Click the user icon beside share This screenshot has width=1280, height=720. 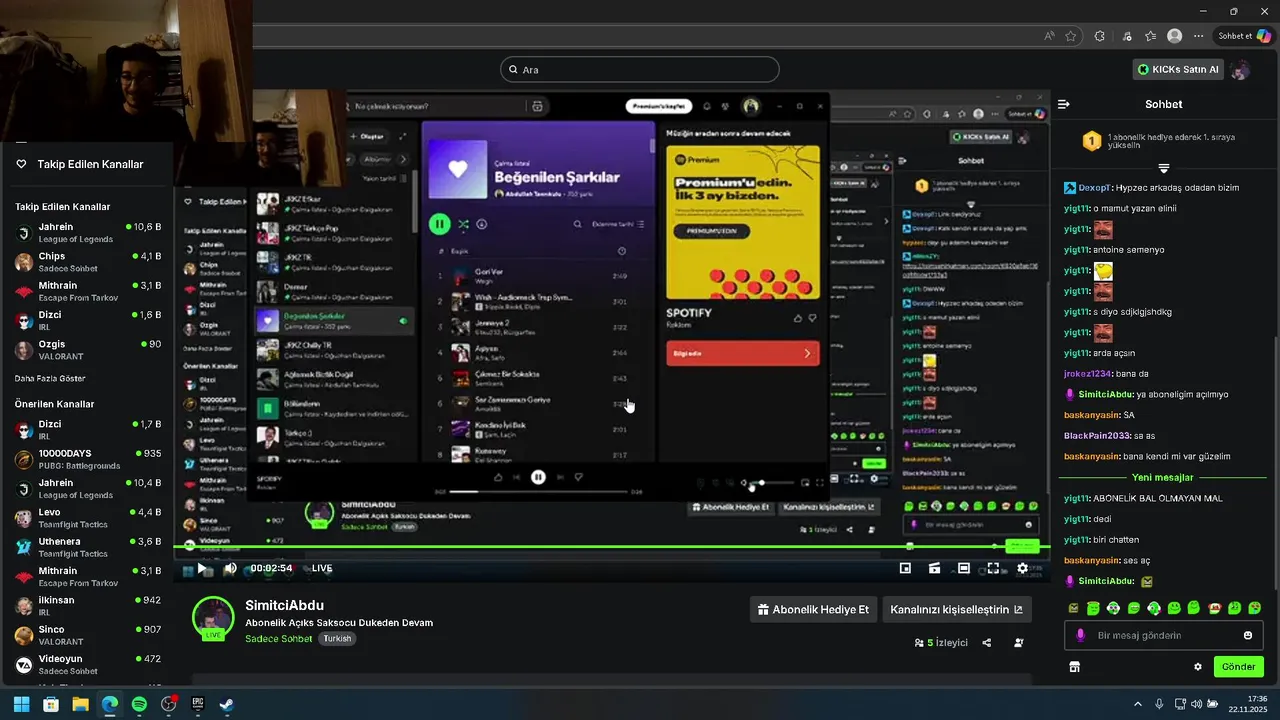pyautogui.click(x=1019, y=643)
